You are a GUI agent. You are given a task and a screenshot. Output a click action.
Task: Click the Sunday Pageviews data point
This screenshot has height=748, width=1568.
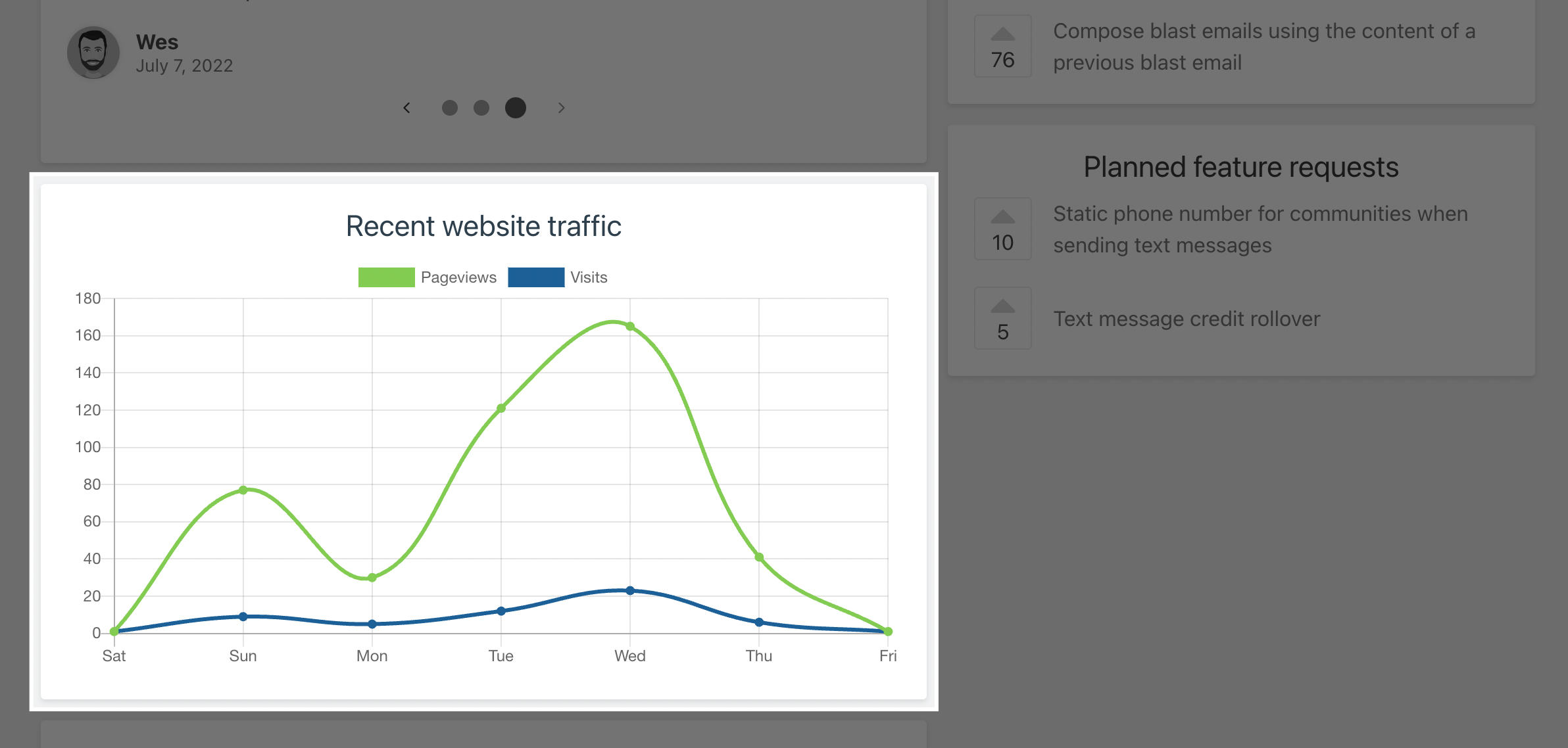243,490
